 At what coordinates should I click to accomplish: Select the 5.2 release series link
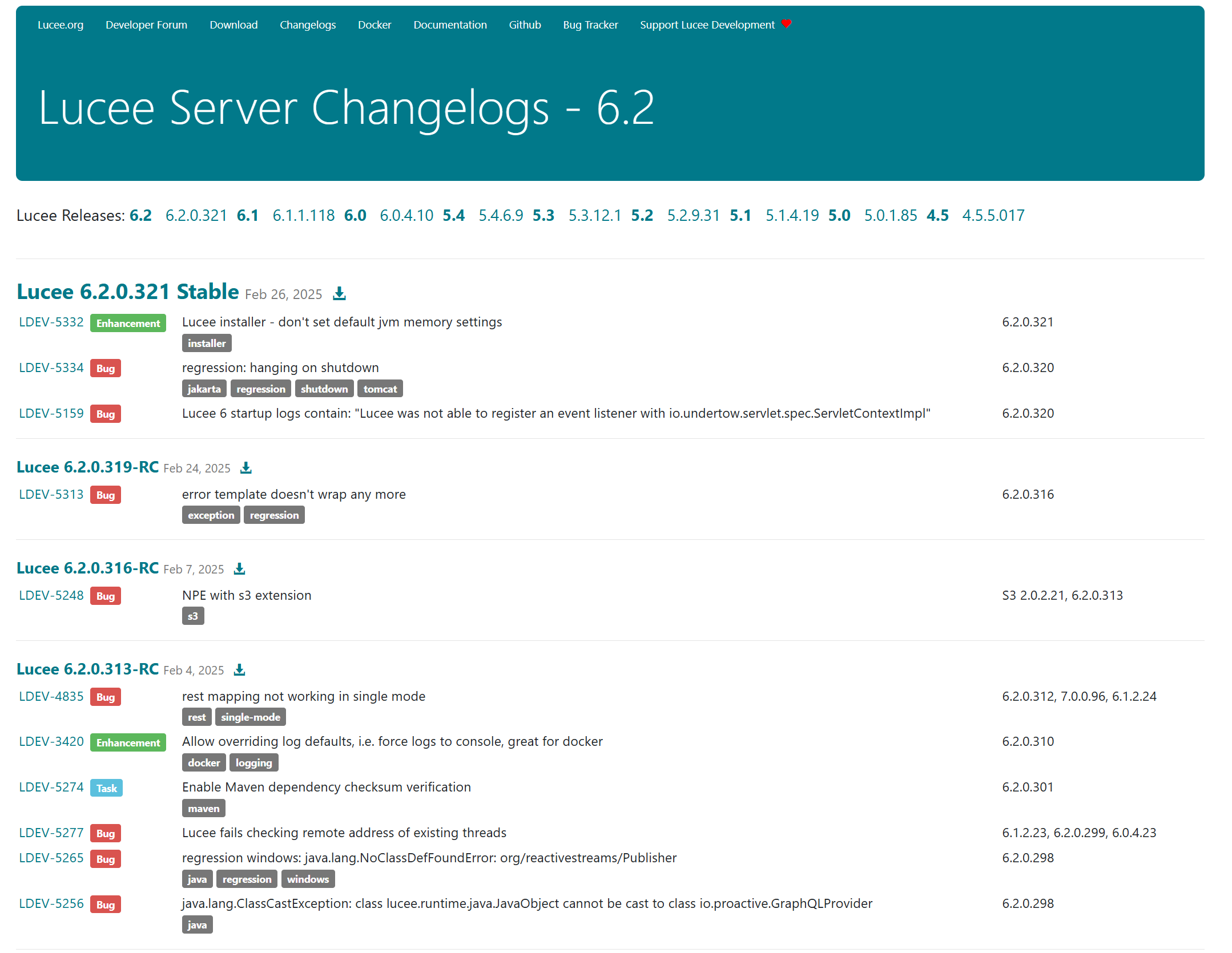[x=642, y=216]
